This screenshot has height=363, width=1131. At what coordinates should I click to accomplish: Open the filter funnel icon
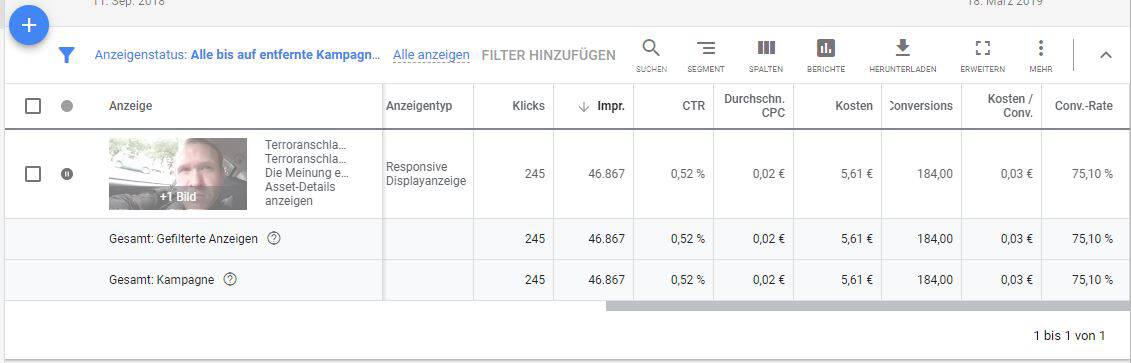[67, 55]
